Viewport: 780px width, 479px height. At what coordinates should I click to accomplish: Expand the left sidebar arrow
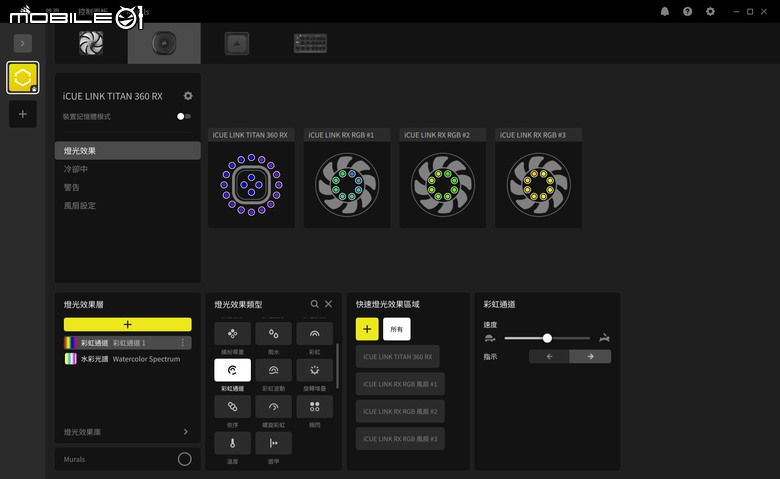click(x=22, y=43)
